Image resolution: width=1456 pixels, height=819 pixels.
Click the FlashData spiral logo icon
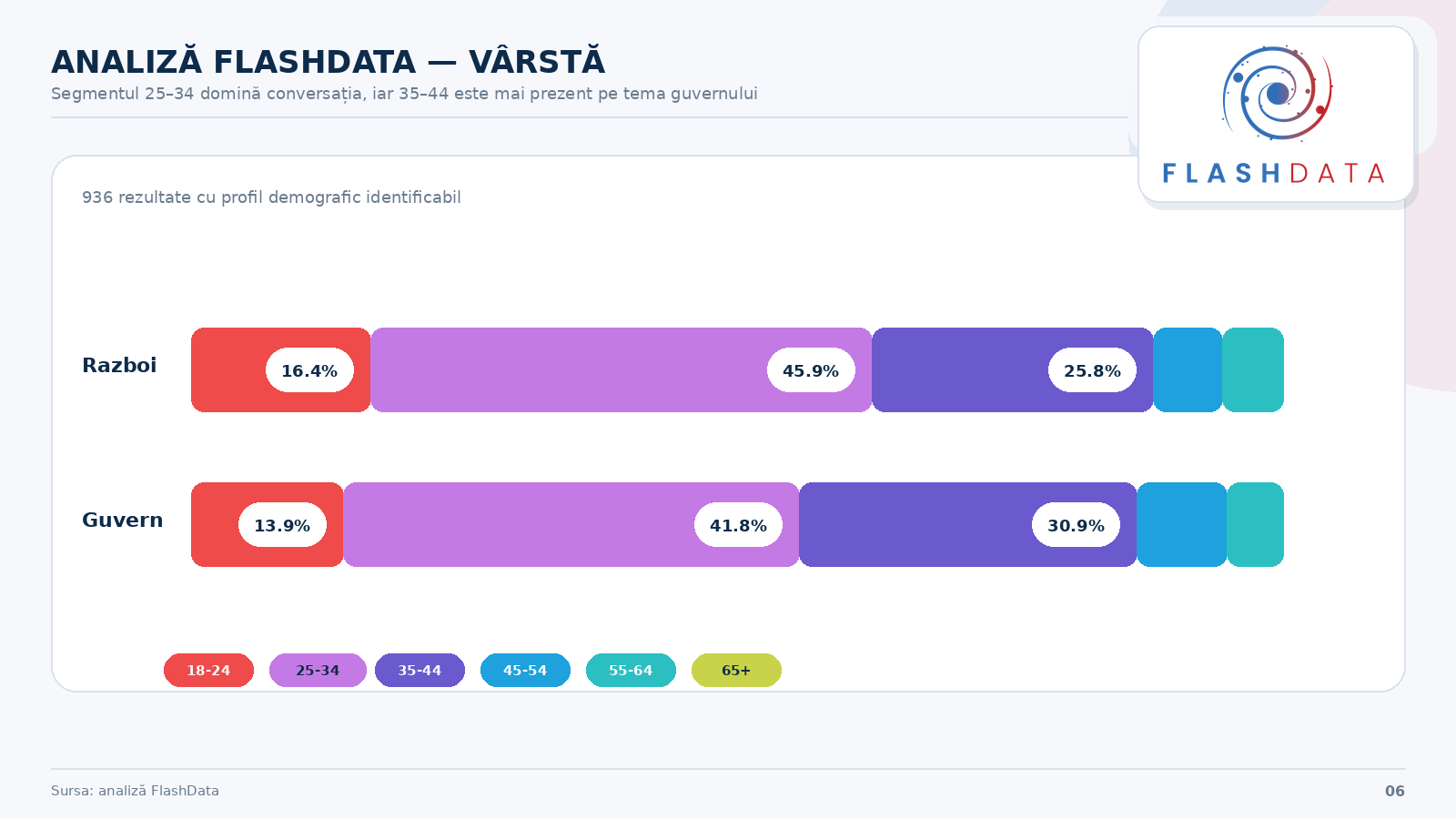pyautogui.click(x=1277, y=93)
